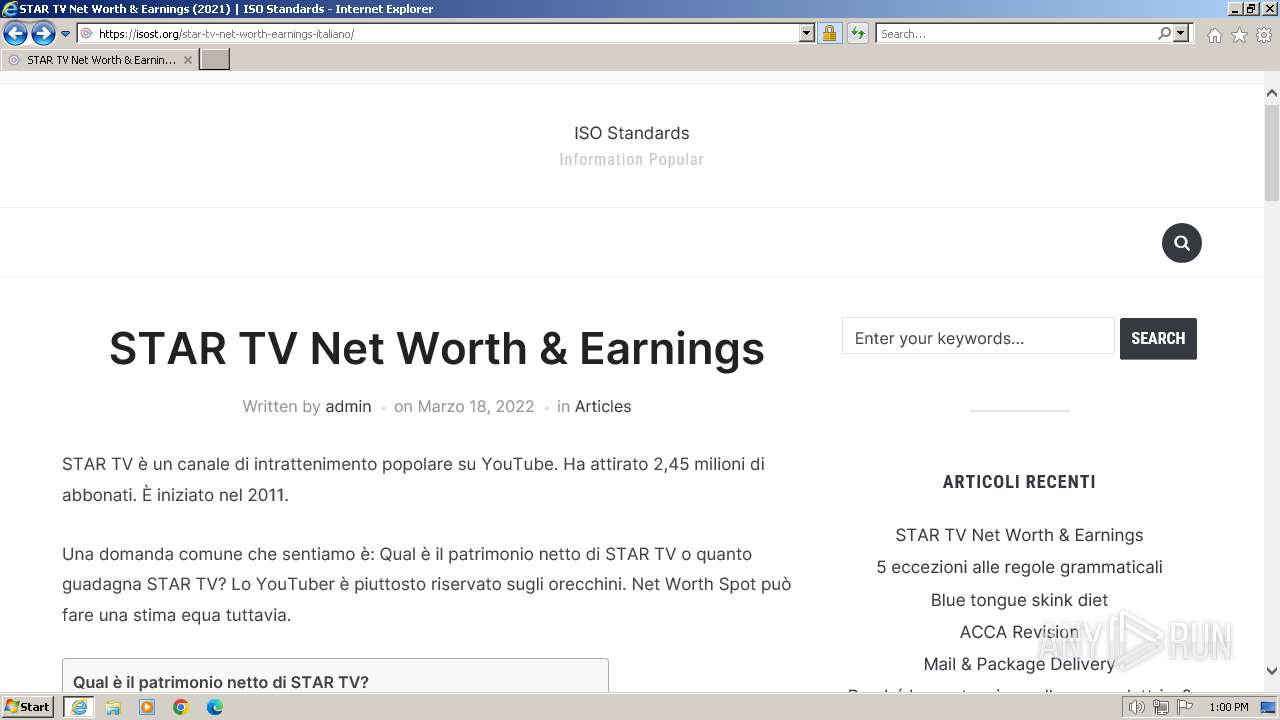Open the volume speaker tray icon
Viewport: 1280px width, 720px height.
[x=1136, y=707]
